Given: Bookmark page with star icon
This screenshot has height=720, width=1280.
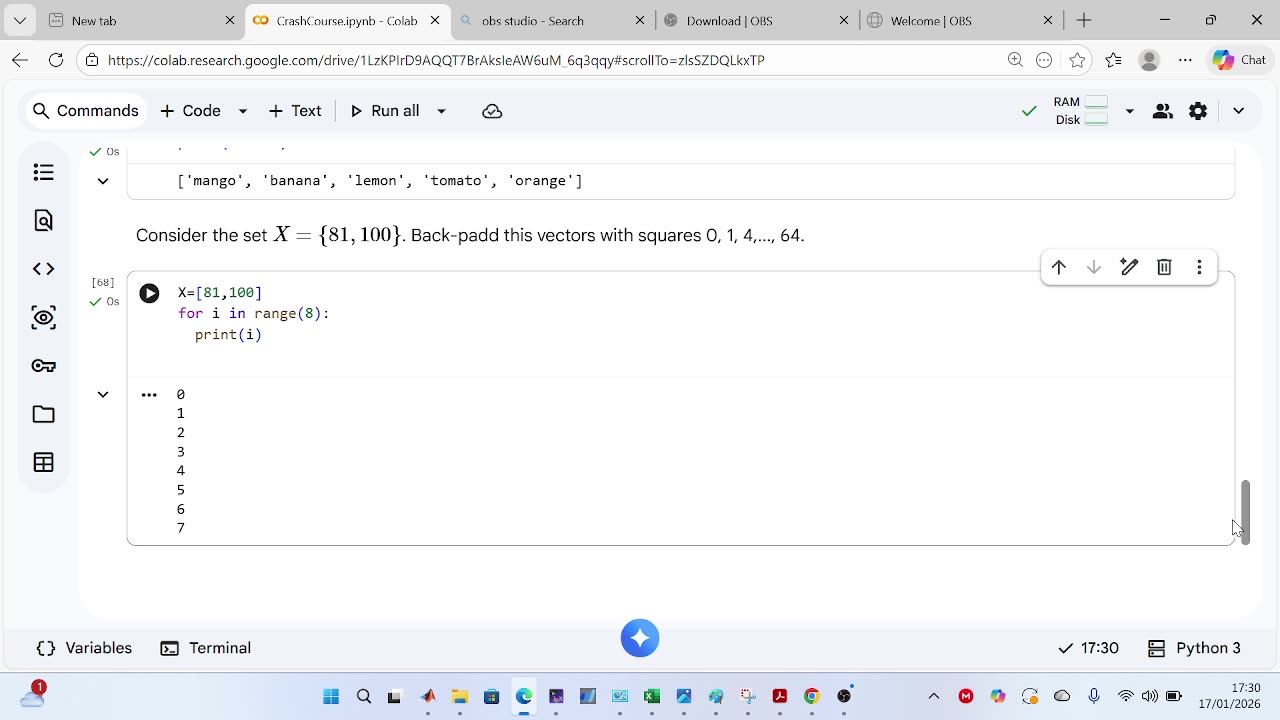Looking at the screenshot, I should coord(1077,60).
